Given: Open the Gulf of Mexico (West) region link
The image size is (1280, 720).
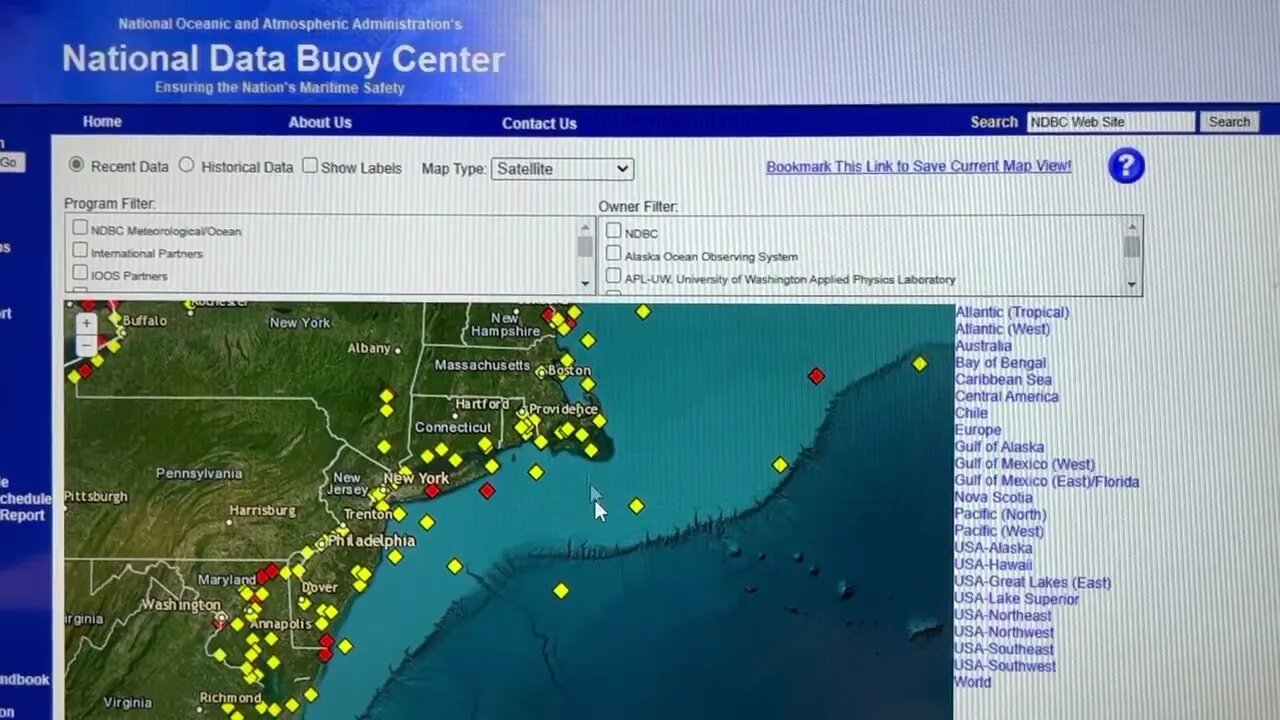Looking at the screenshot, I should (1024, 464).
